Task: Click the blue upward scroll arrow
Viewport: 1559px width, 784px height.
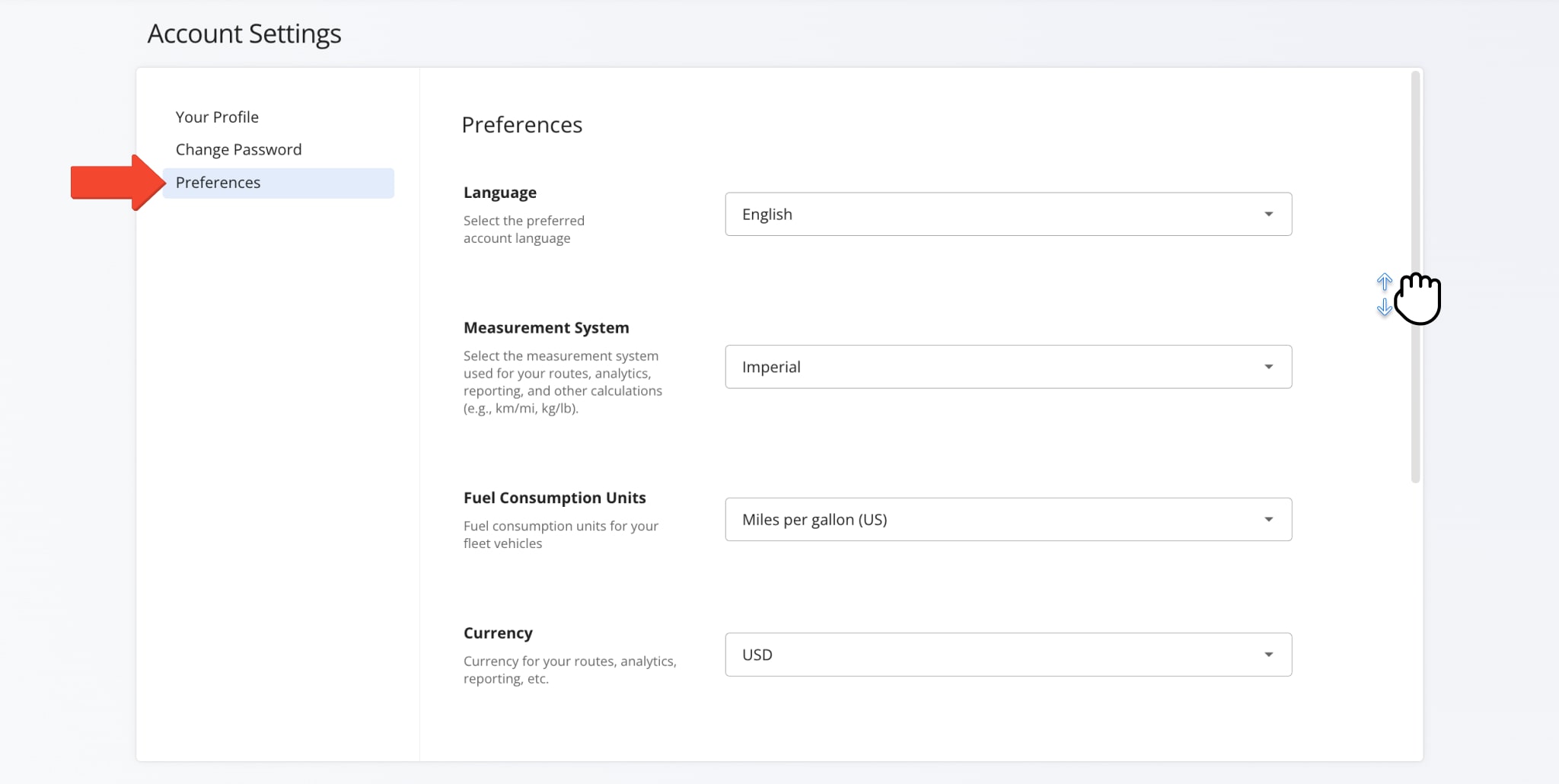Action: (x=1384, y=281)
